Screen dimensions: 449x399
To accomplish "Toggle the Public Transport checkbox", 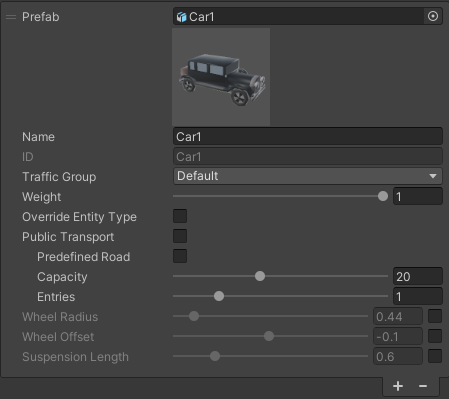I will pyautogui.click(x=180, y=236).
